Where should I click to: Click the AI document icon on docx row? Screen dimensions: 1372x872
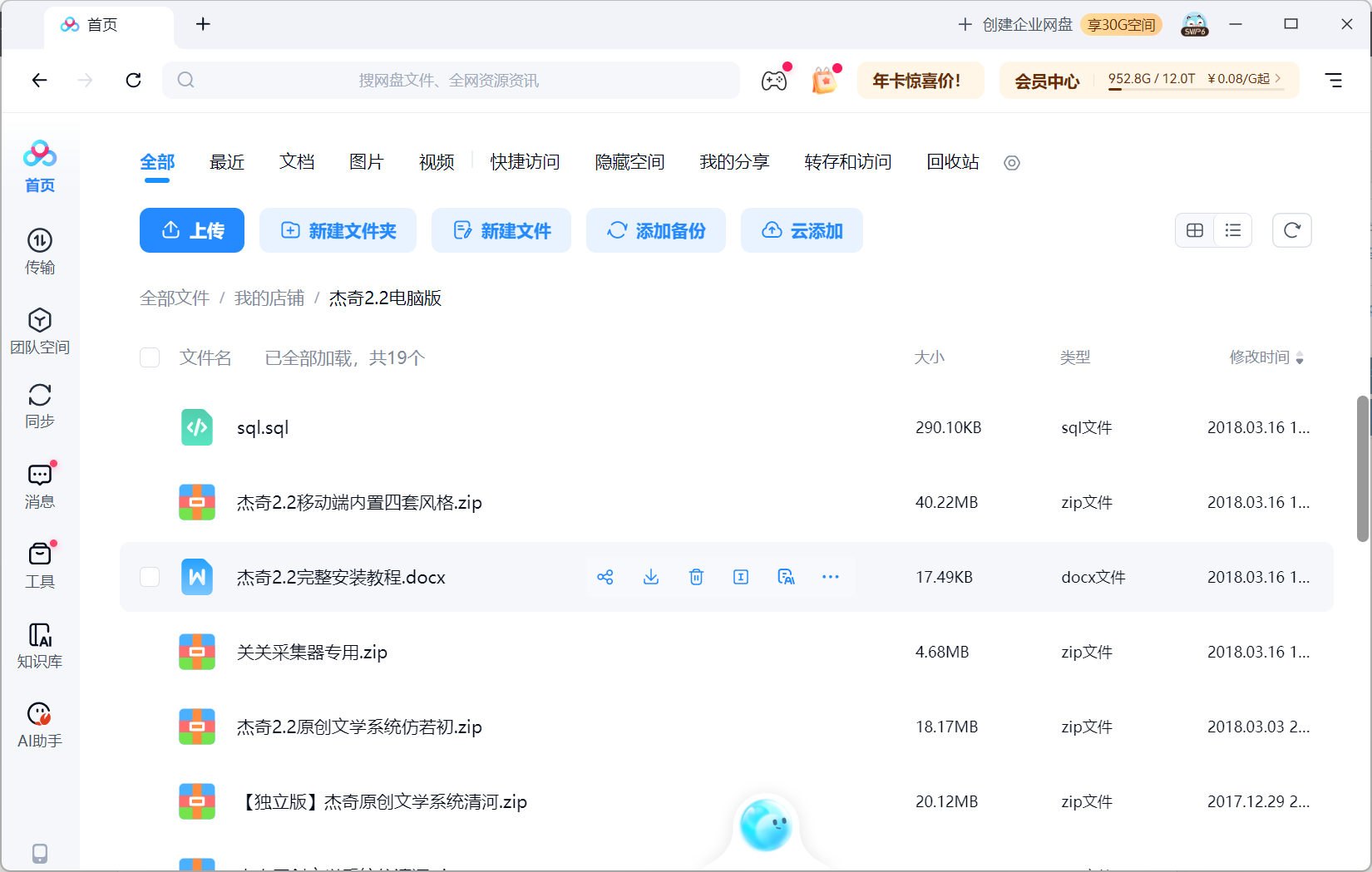[x=786, y=577]
